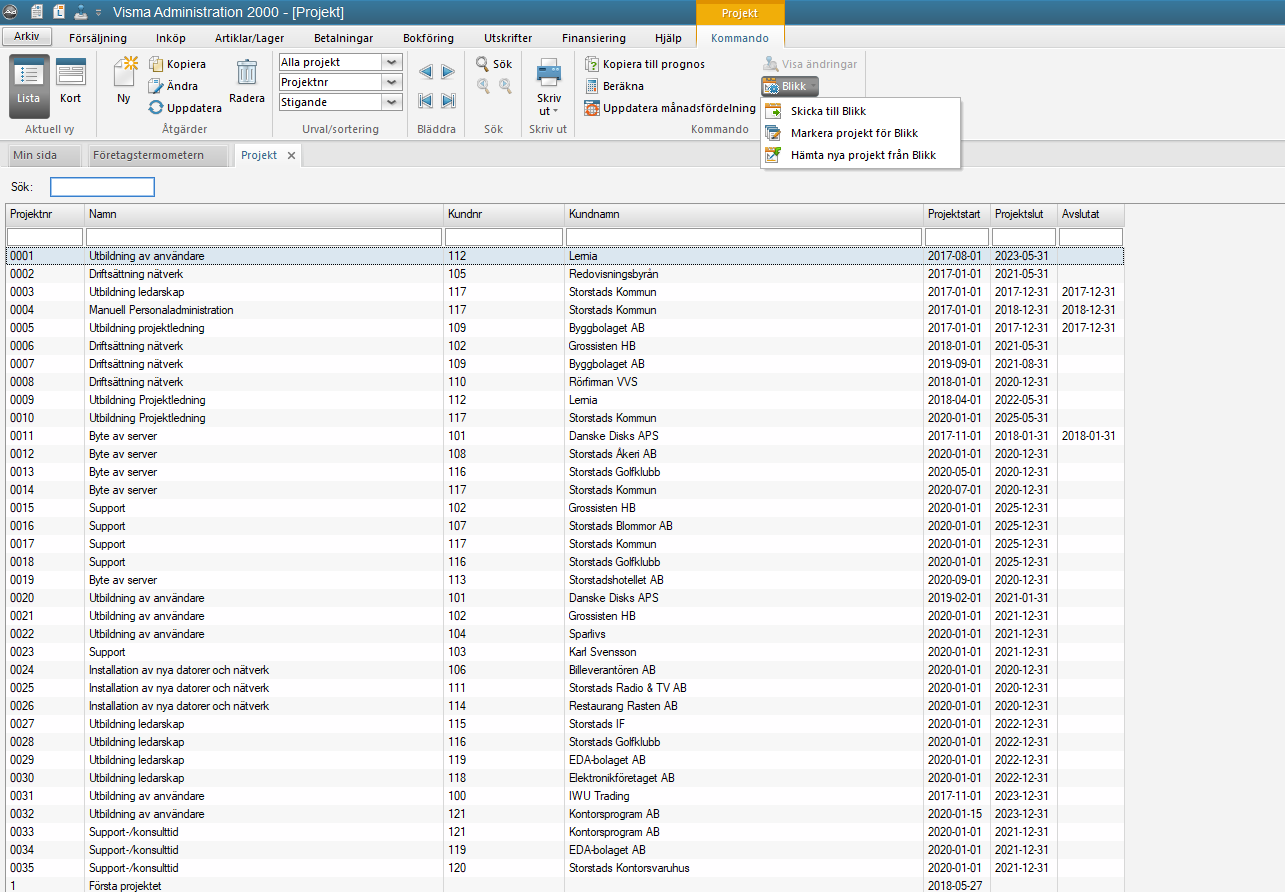Open the Projektnr sort field dropdown

(x=392, y=82)
